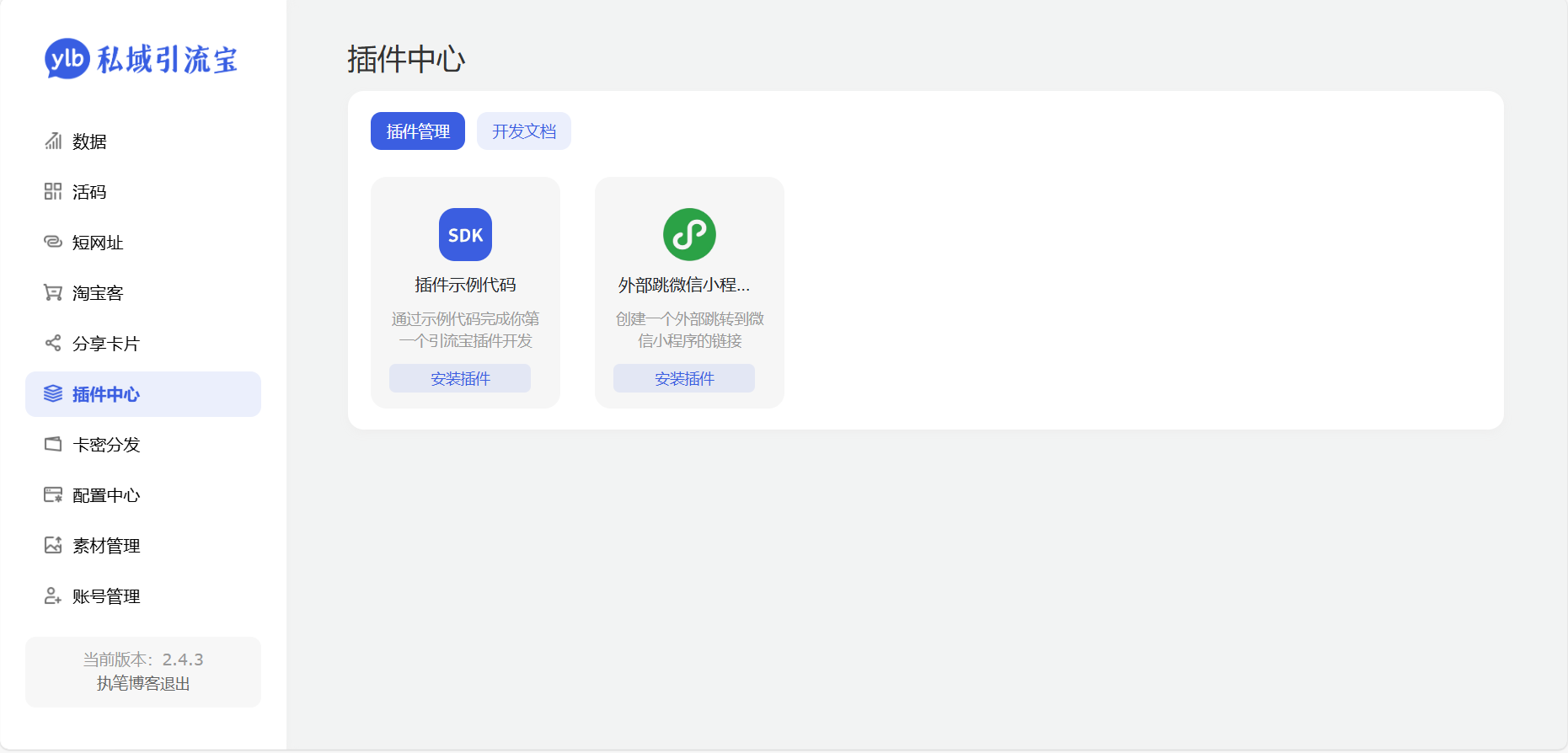Screen dimensions: 1568x753
Task: Click the 分享卡片 share icon
Action: [x=53, y=343]
